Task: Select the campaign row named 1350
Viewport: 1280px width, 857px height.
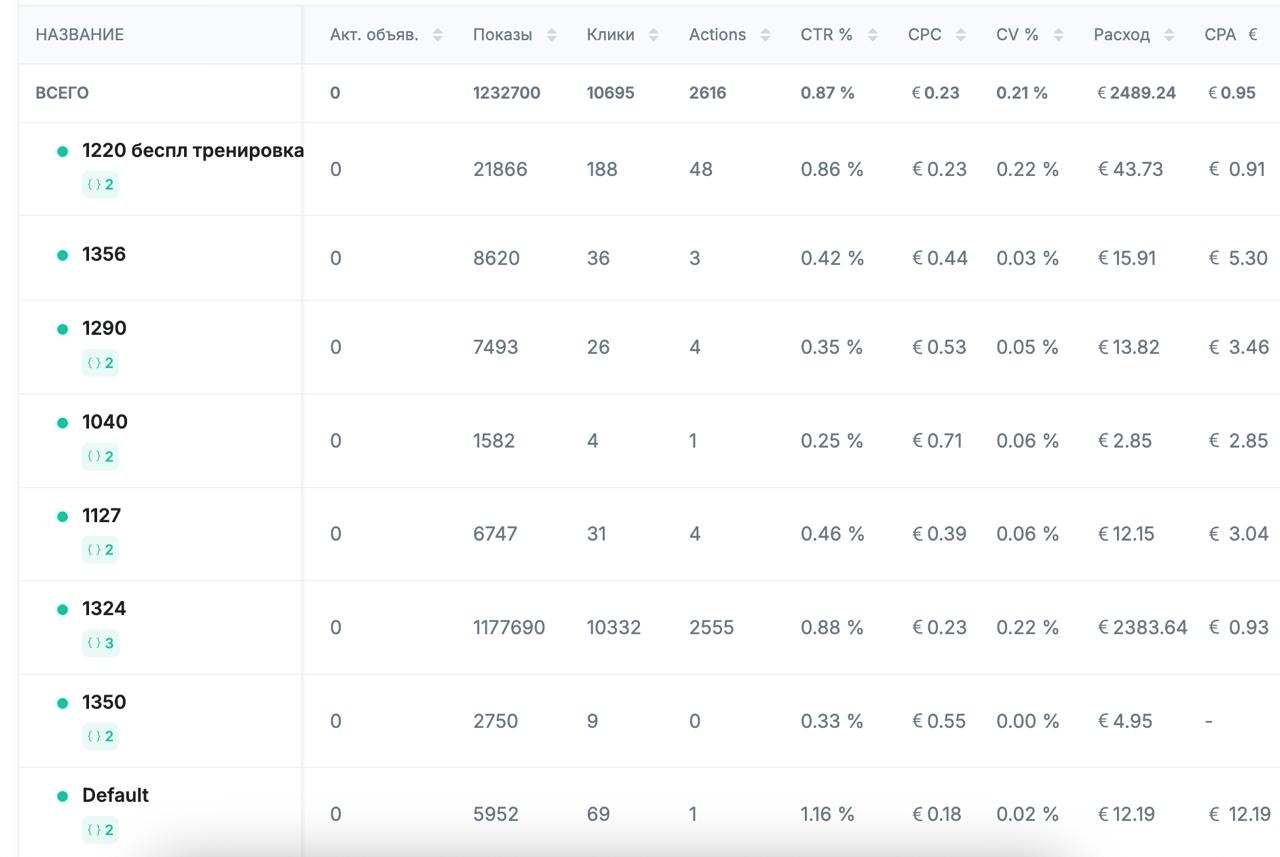Action: click(x=104, y=702)
